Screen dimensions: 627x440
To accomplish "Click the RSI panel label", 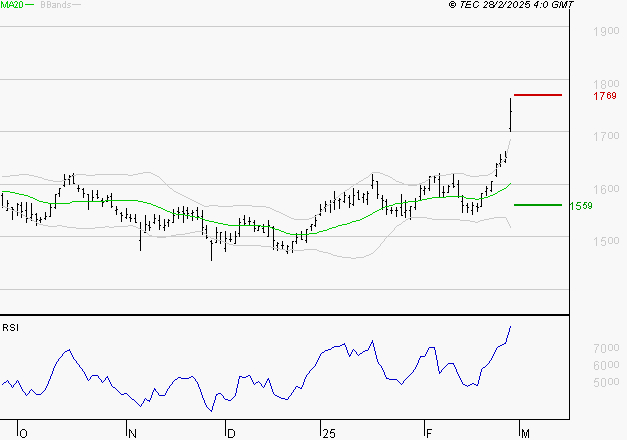I will pos(10,328).
